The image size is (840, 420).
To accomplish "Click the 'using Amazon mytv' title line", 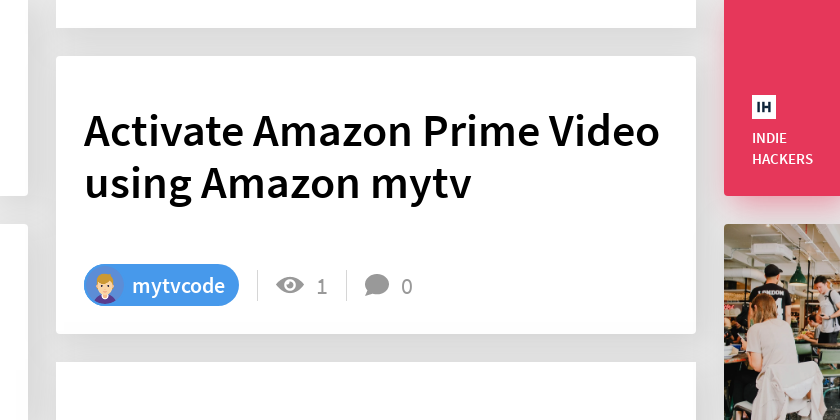I will click(278, 183).
